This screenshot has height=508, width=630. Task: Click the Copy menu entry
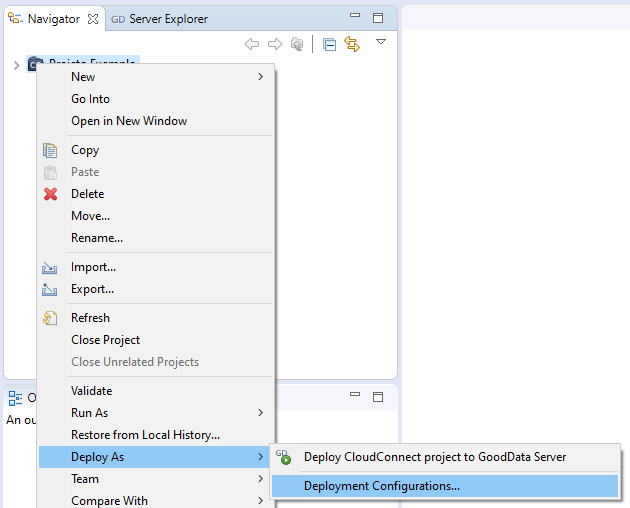(157, 150)
